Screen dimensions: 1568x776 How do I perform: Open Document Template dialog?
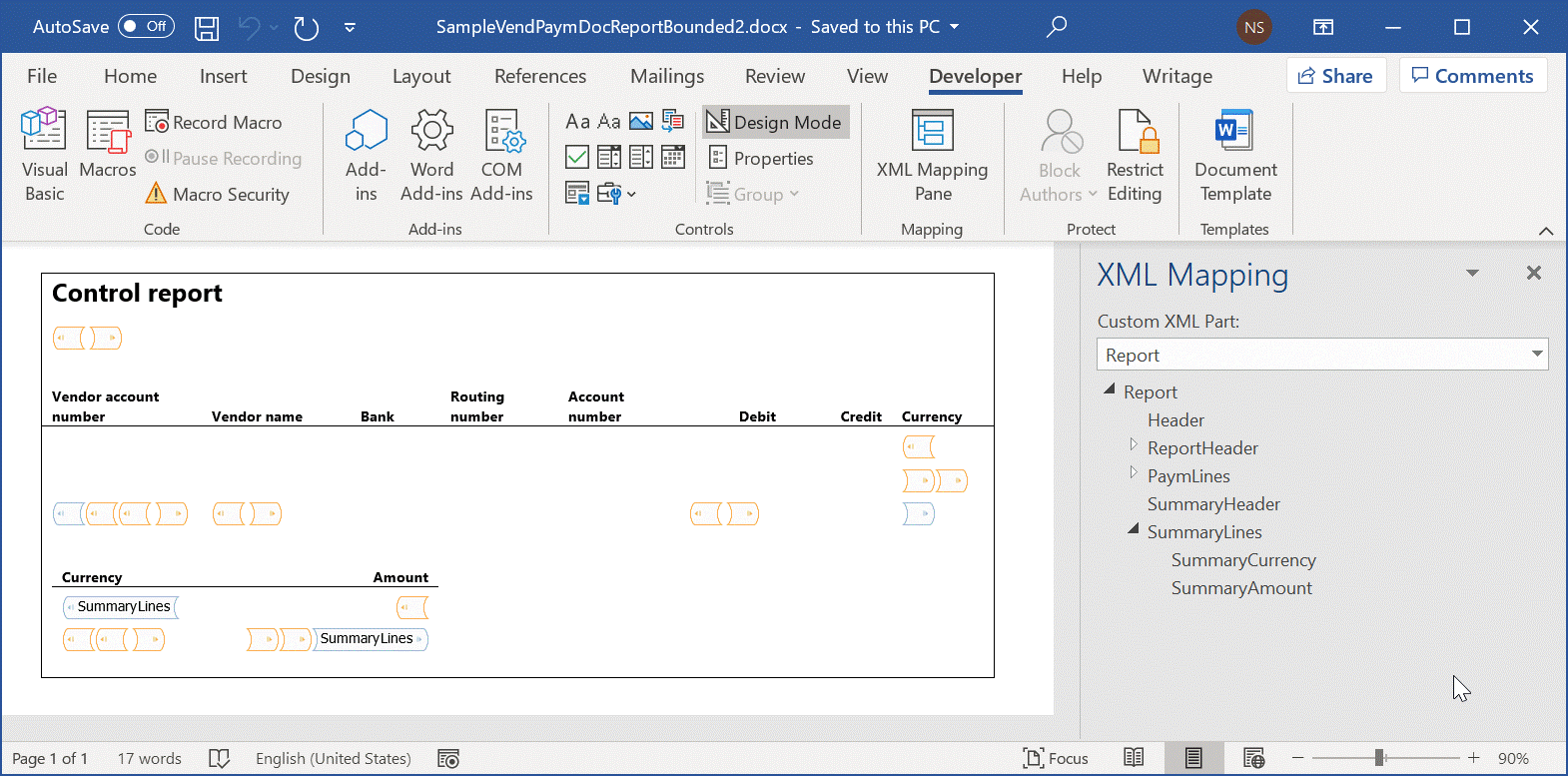[1235, 156]
